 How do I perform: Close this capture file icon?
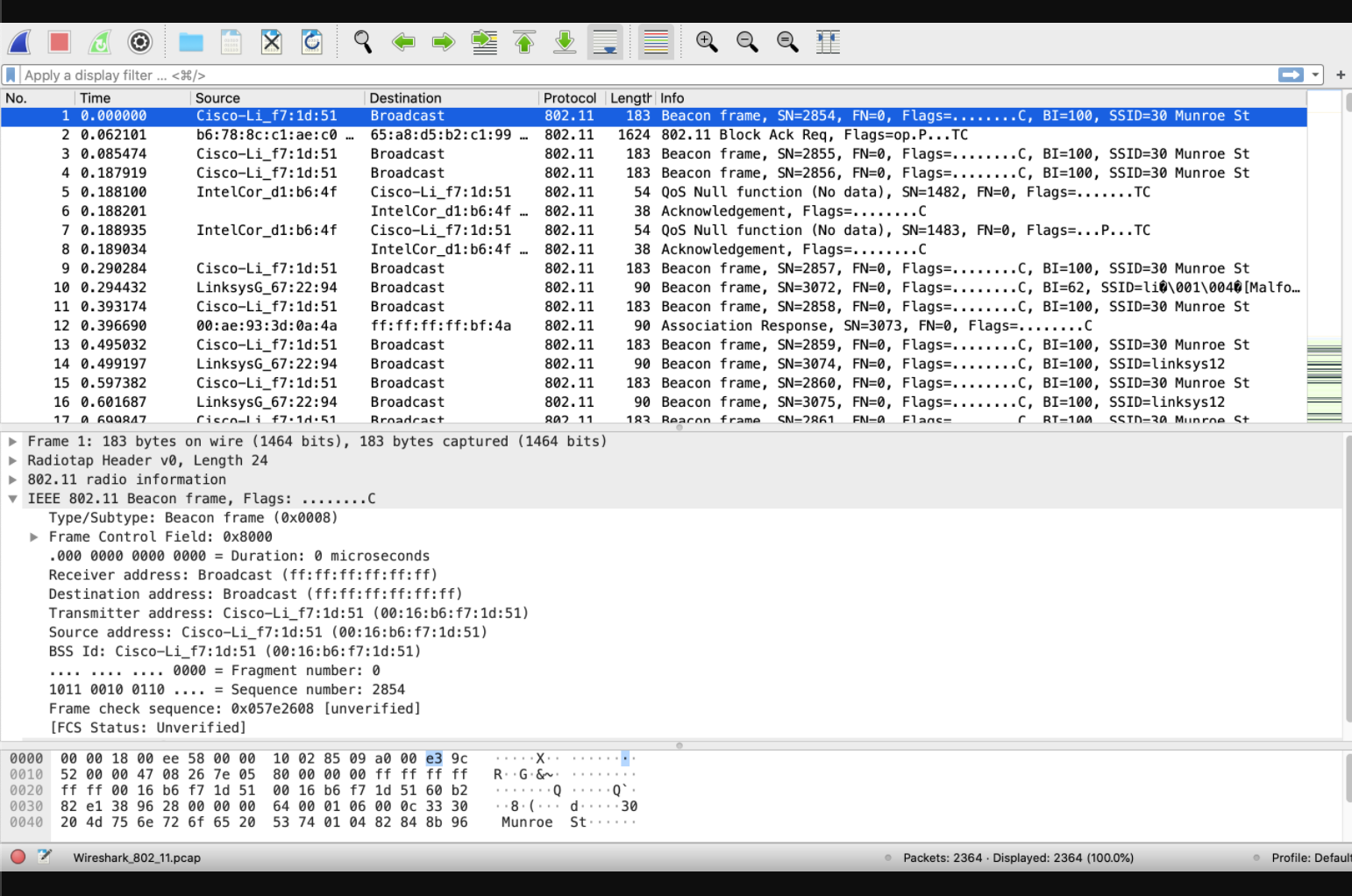click(272, 42)
